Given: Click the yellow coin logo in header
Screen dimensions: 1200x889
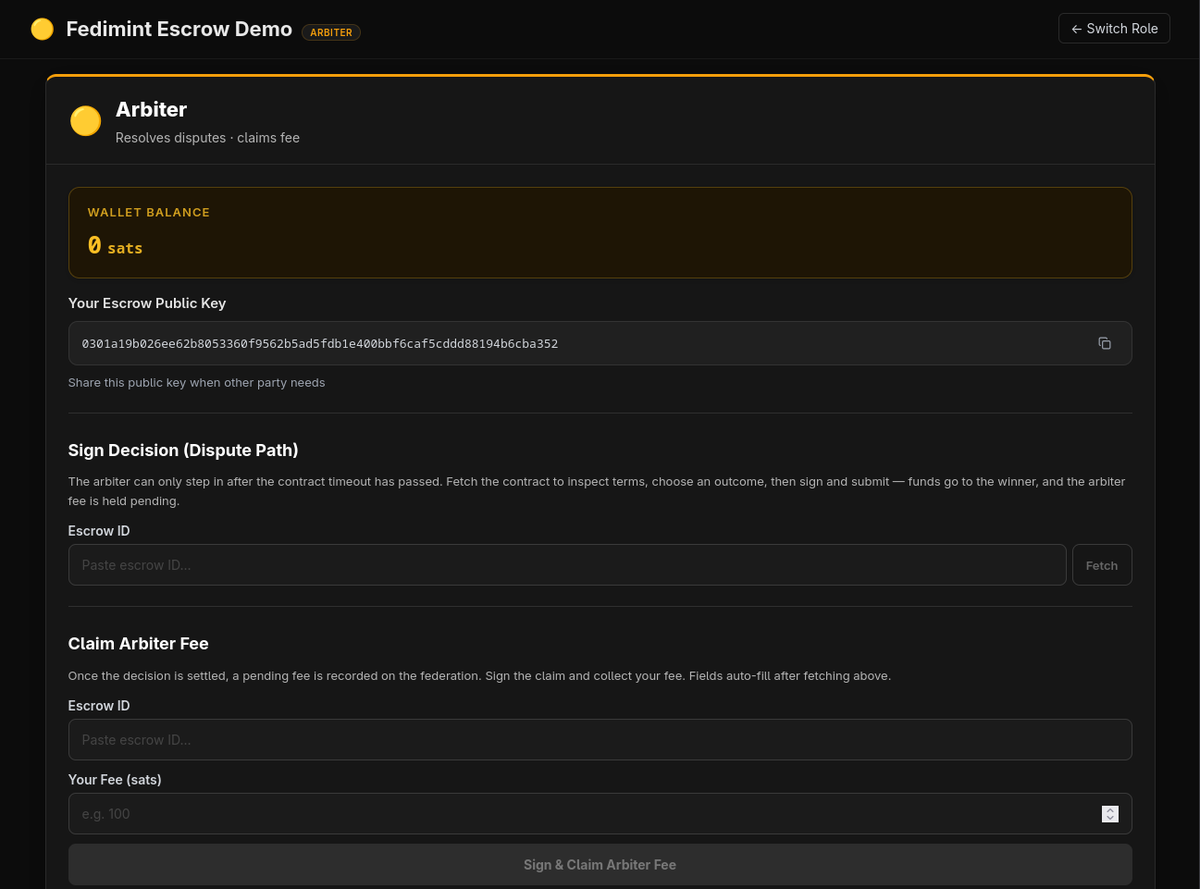Looking at the screenshot, I should (x=42, y=29).
